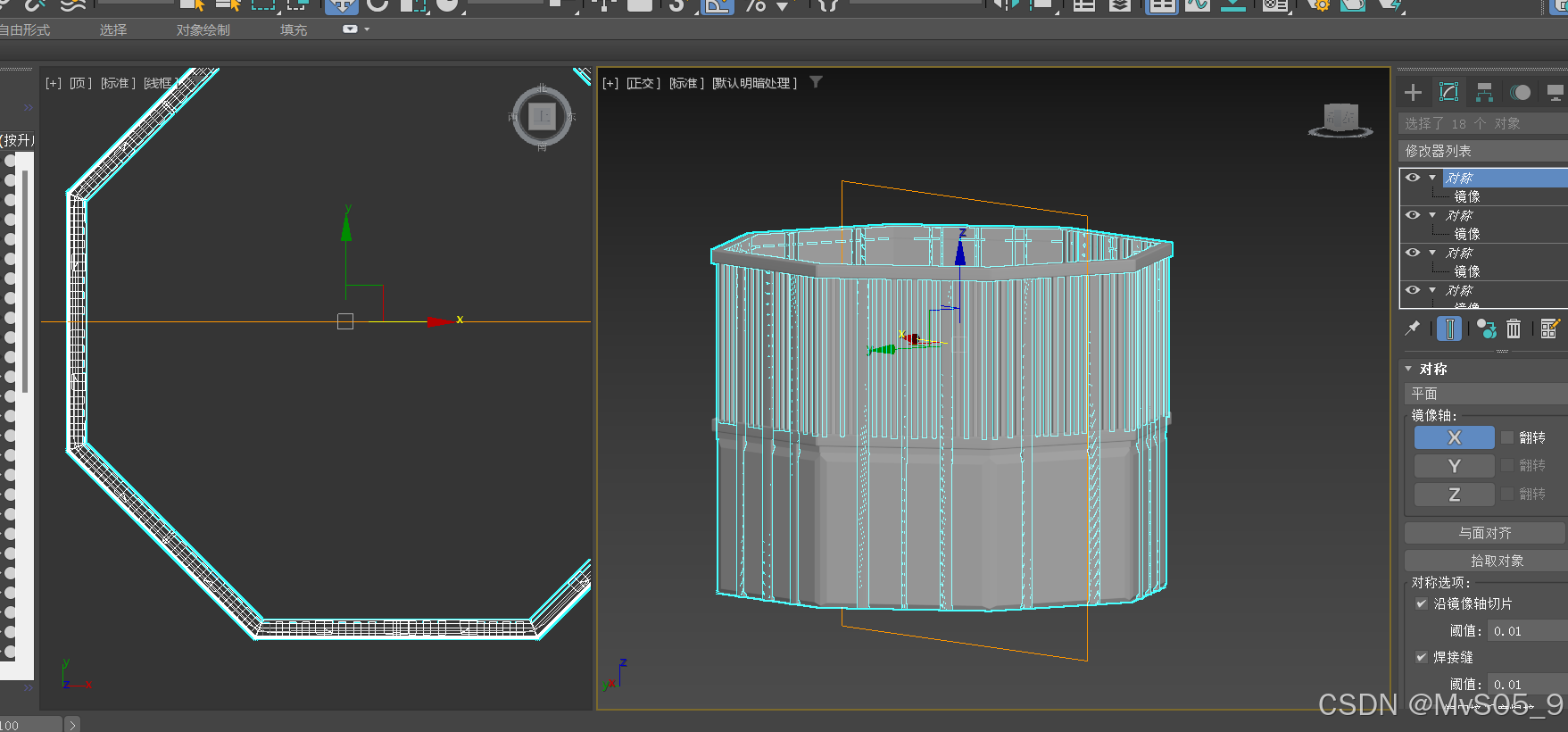Open the 填充 ribbon tab
Screen dimensions: 1568x732
click(293, 30)
